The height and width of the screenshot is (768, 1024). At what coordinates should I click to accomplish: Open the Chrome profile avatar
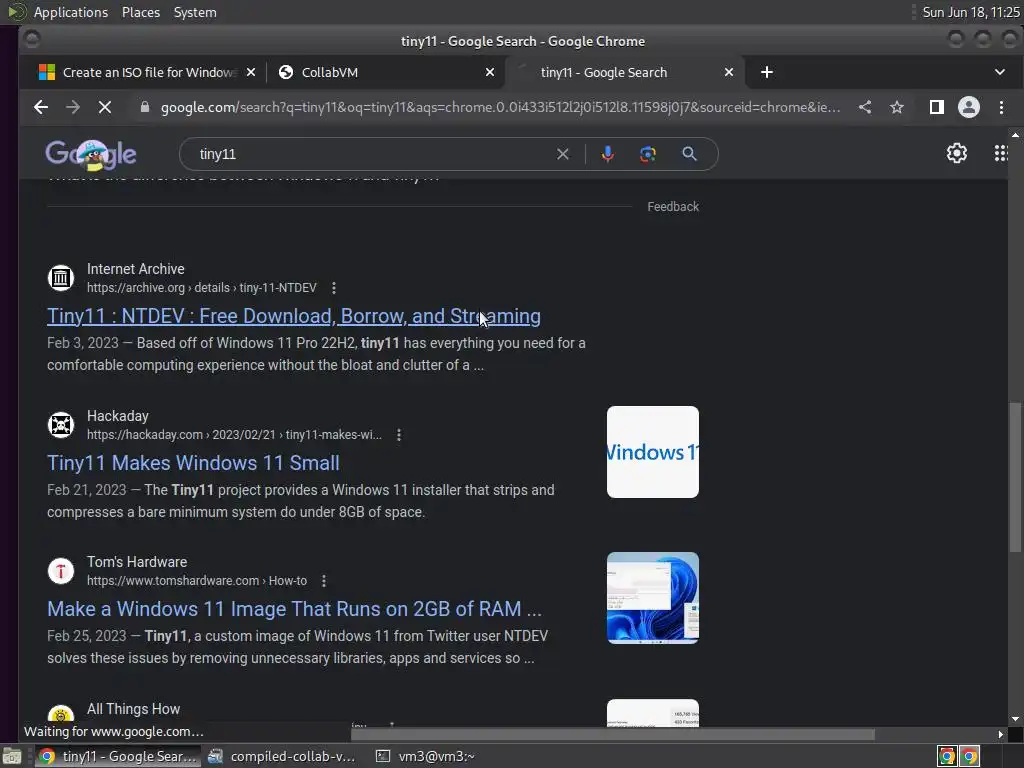tap(968, 107)
